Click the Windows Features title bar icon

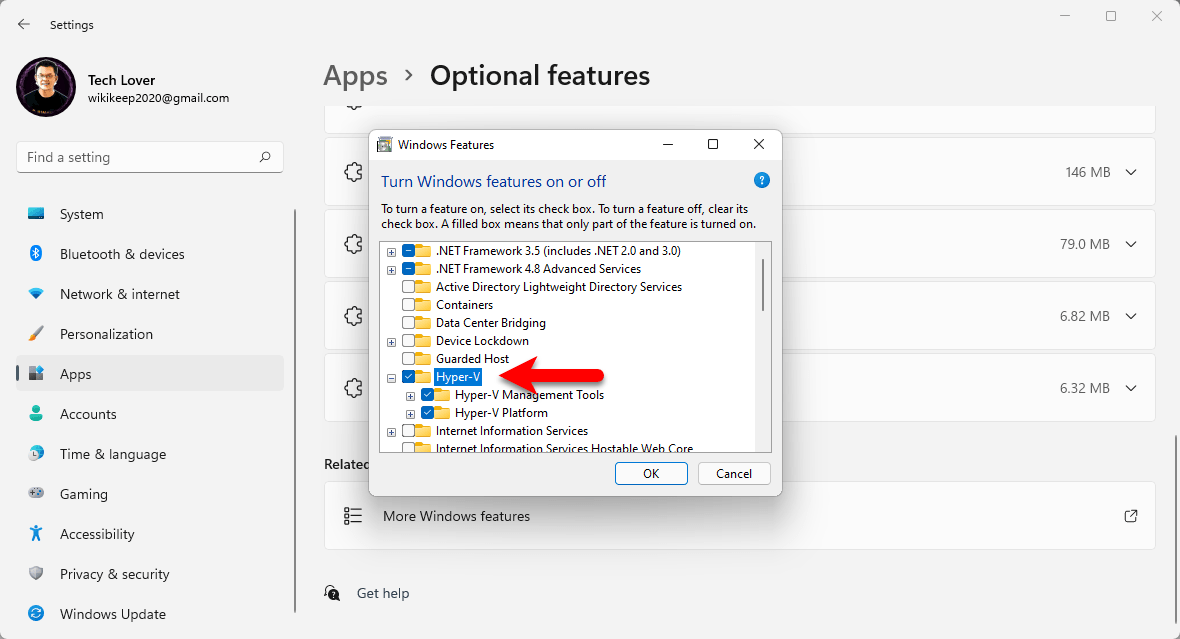point(385,145)
